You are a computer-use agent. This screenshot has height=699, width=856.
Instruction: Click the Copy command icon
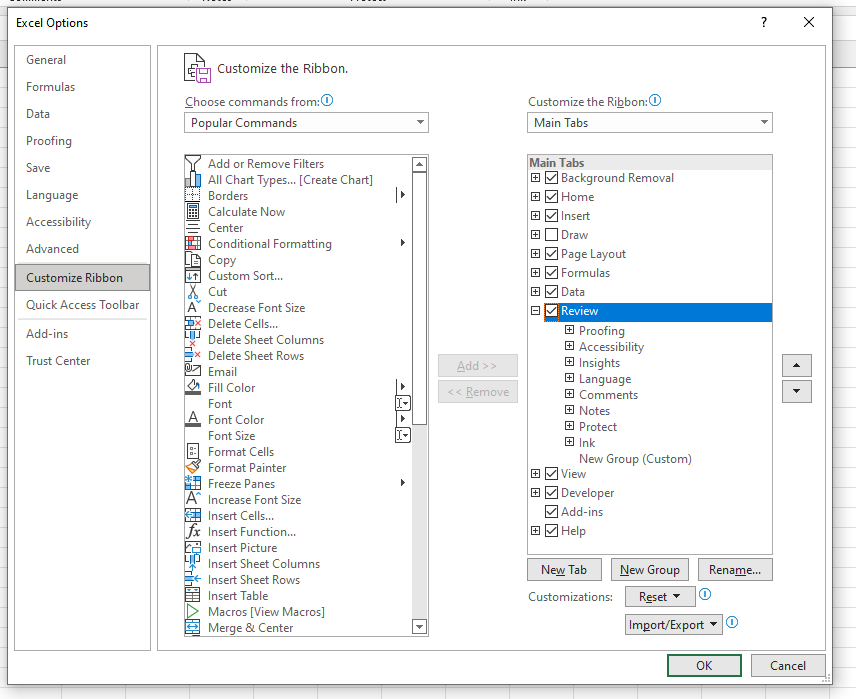tap(193, 259)
